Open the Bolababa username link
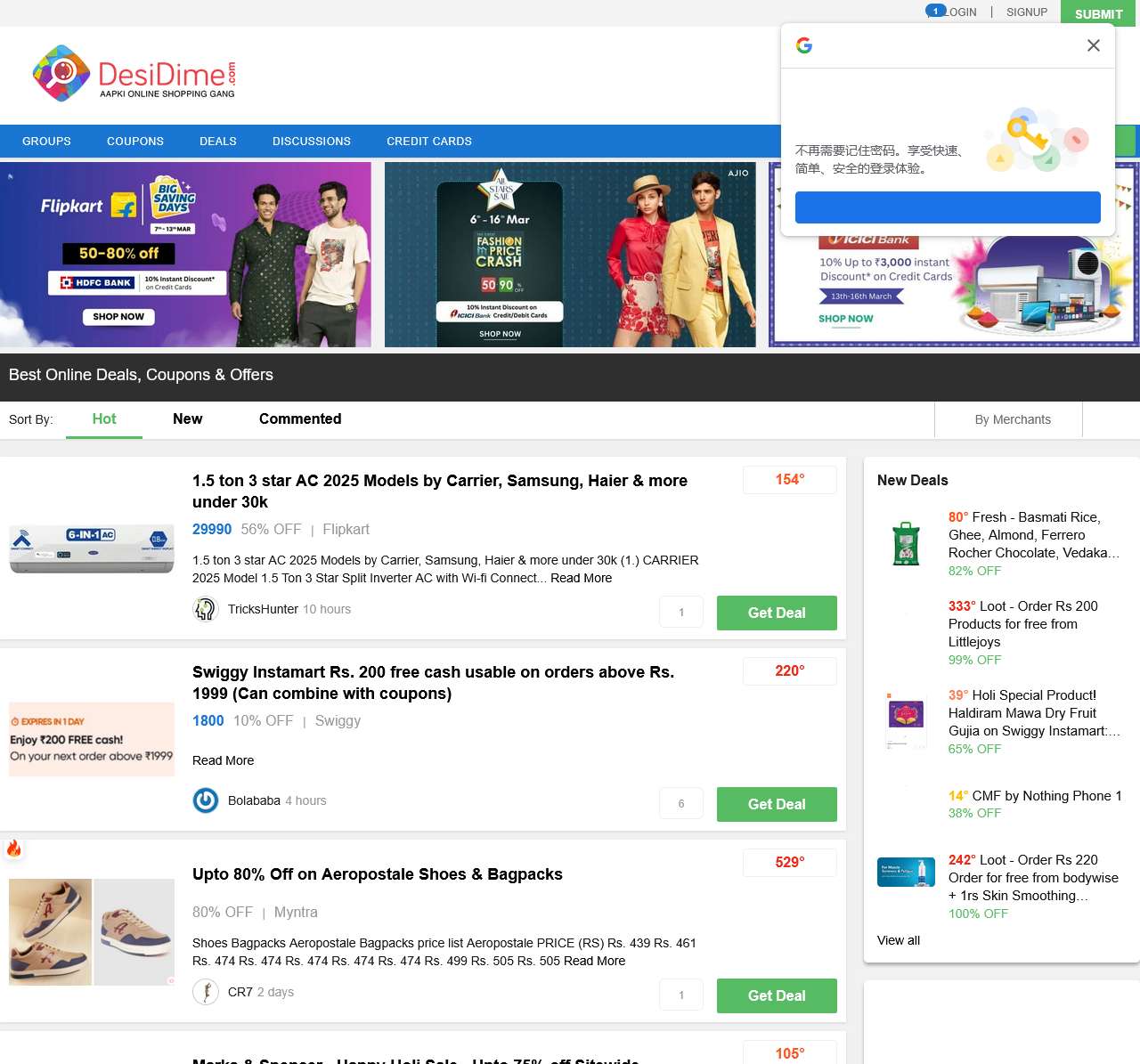1140x1064 pixels. coord(254,801)
